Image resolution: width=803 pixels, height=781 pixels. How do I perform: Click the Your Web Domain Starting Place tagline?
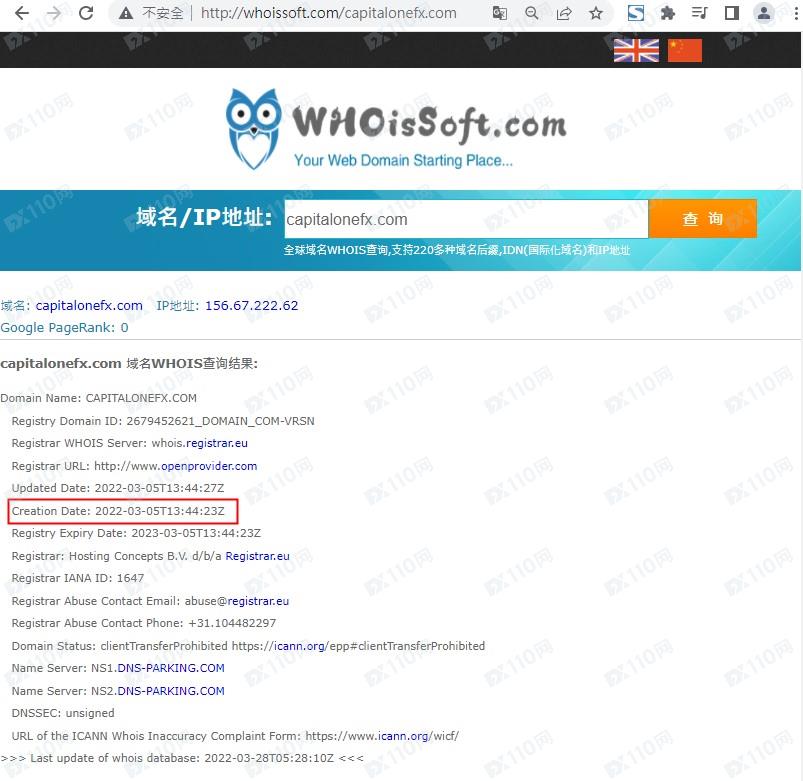(x=403, y=160)
